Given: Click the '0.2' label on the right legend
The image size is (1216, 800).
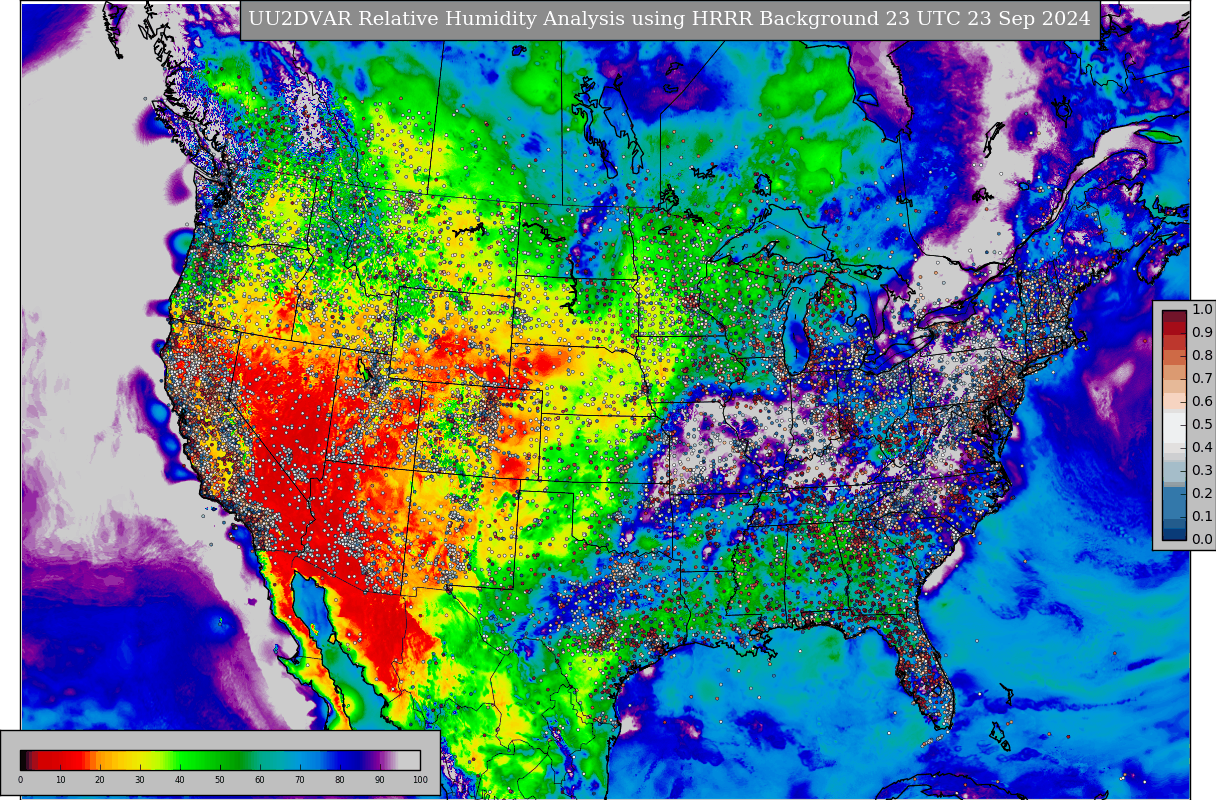Looking at the screenshot, I should tap(1202, 494).
